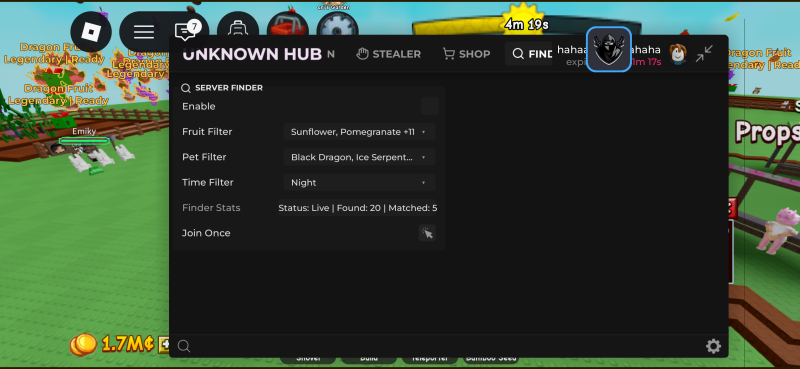800x369 pixels.
Task: Click the Emiky player name tag
Action: (x=84, y=131)
